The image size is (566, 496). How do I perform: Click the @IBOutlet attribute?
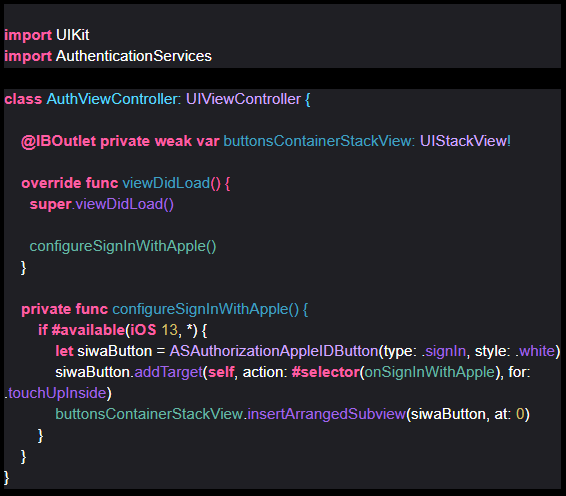point(58,141)
